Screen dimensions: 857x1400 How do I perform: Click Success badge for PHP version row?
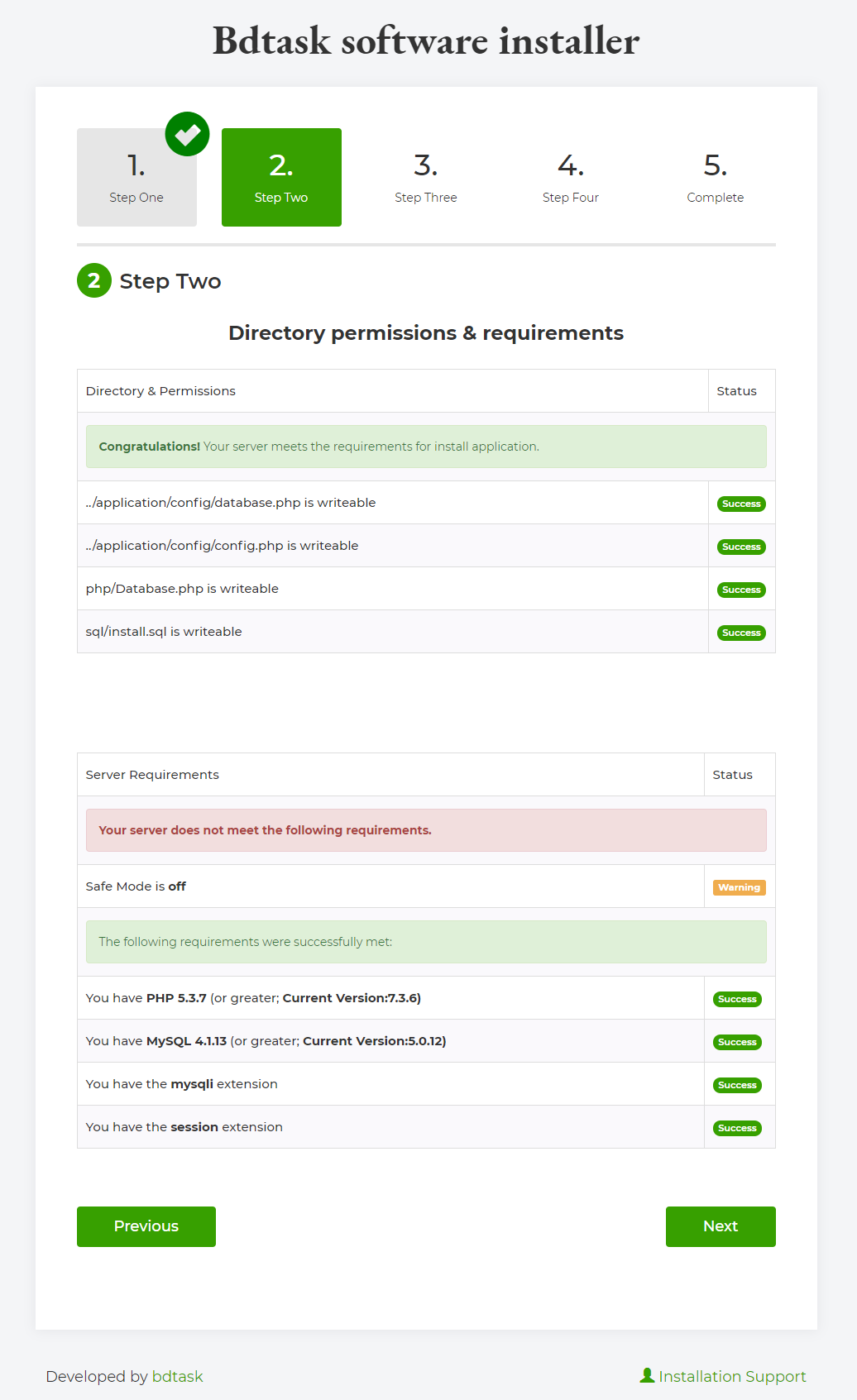(x=737, y=999)
